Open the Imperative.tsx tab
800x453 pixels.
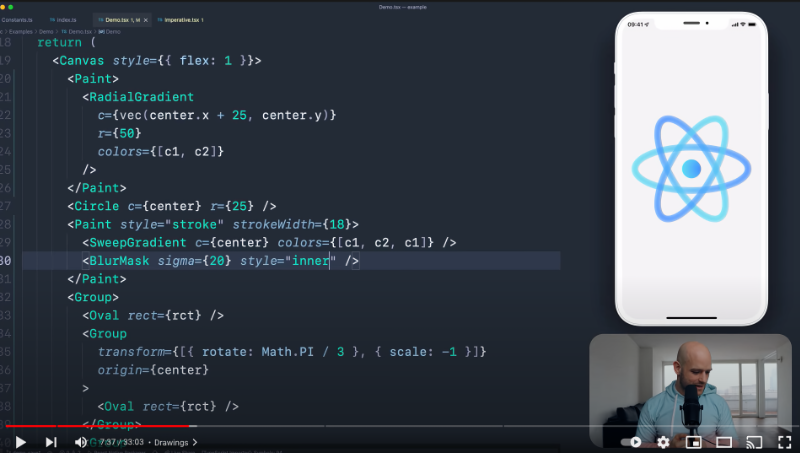tap(181, 20)
